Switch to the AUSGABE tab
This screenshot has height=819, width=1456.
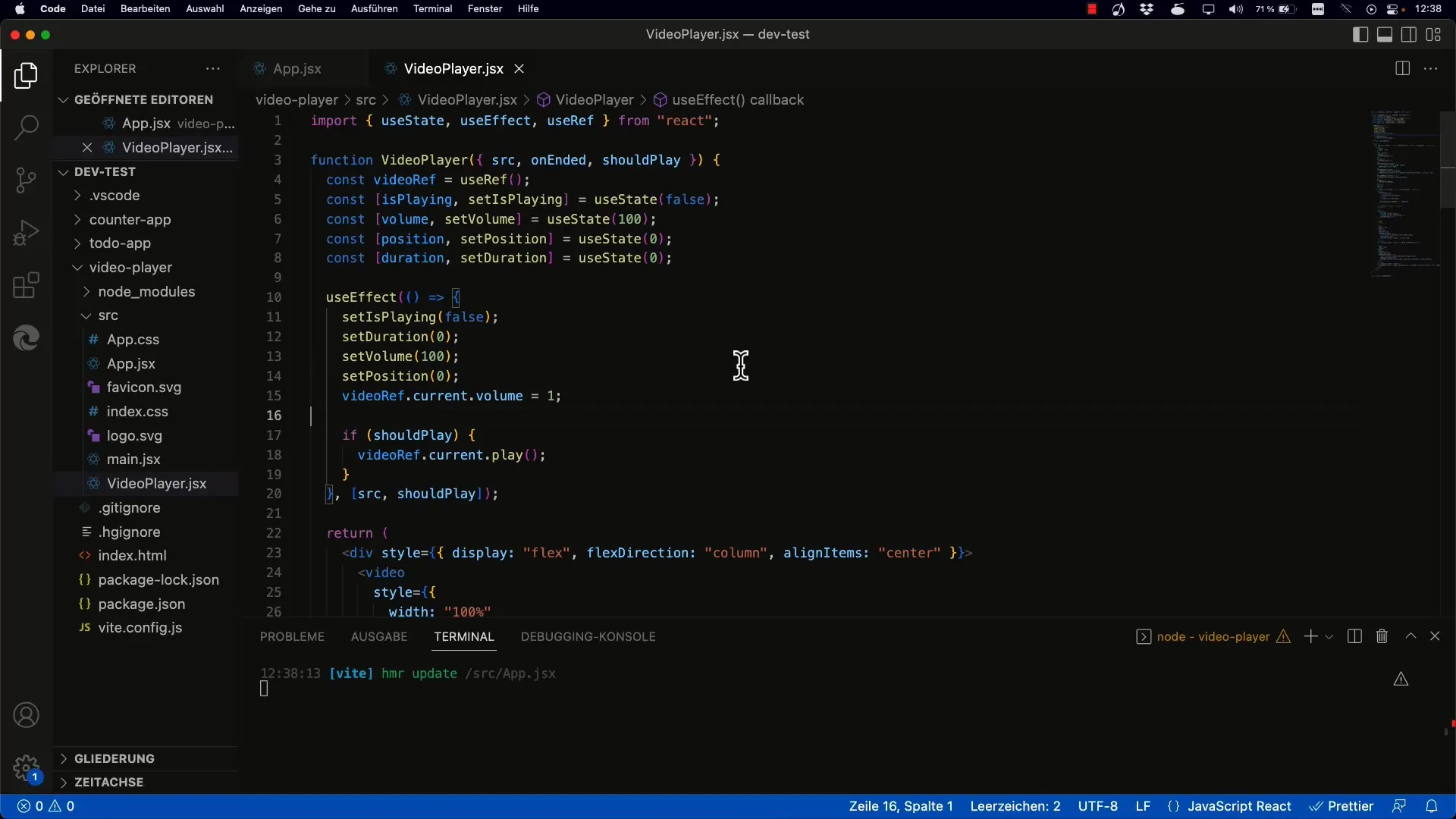click(x=379, y=636)
